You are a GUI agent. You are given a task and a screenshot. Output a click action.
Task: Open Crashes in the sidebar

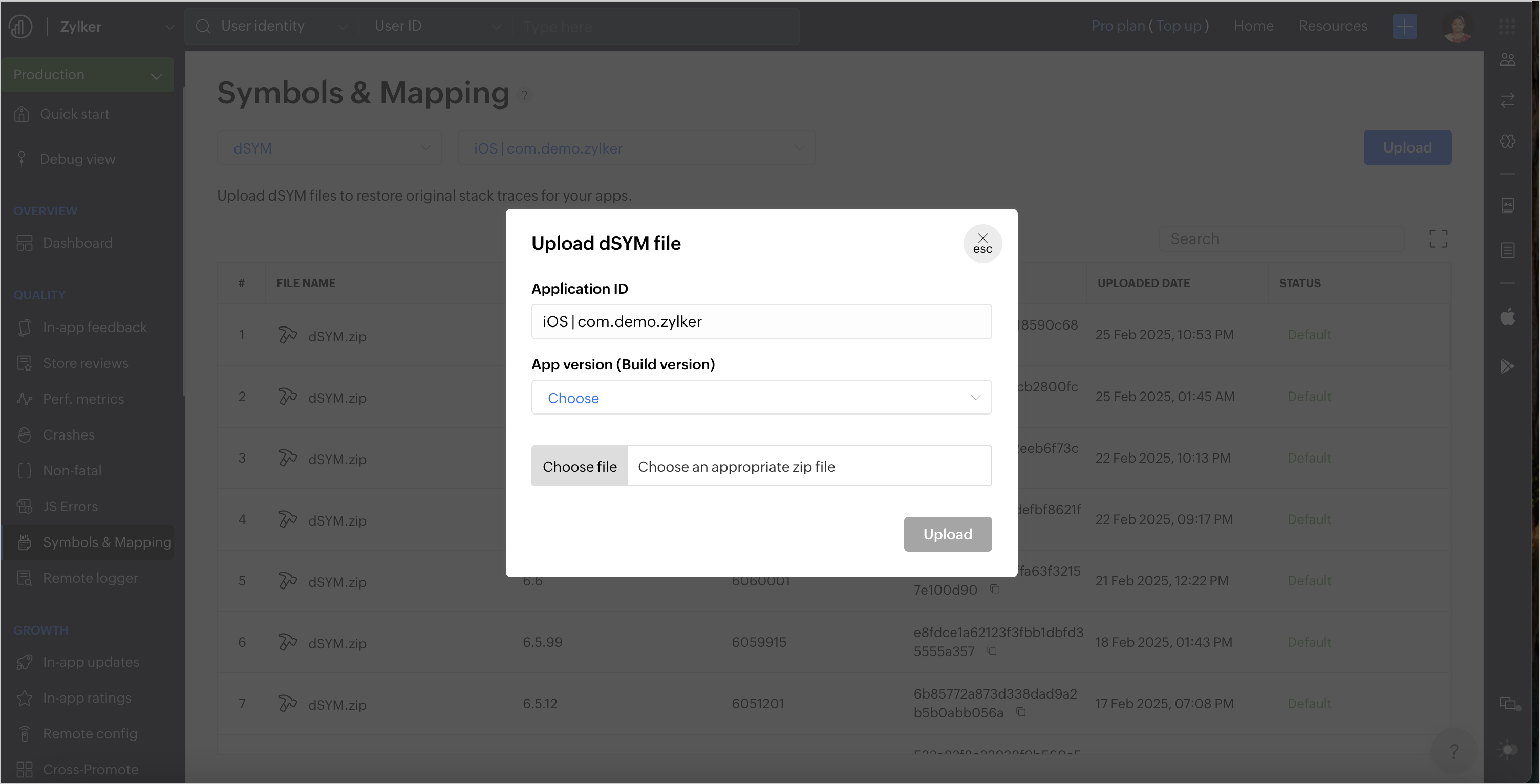click(x=68, y=435)
